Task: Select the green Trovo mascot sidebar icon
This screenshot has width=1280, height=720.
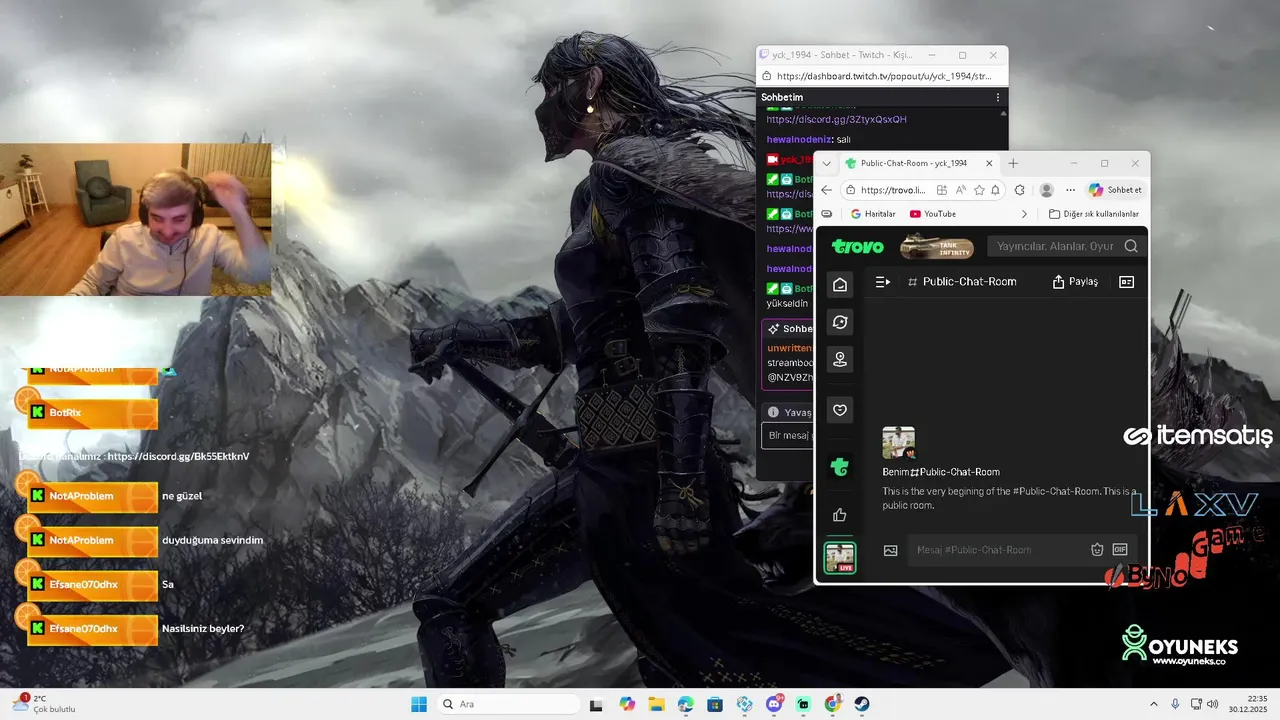Action: pos(840,466)
